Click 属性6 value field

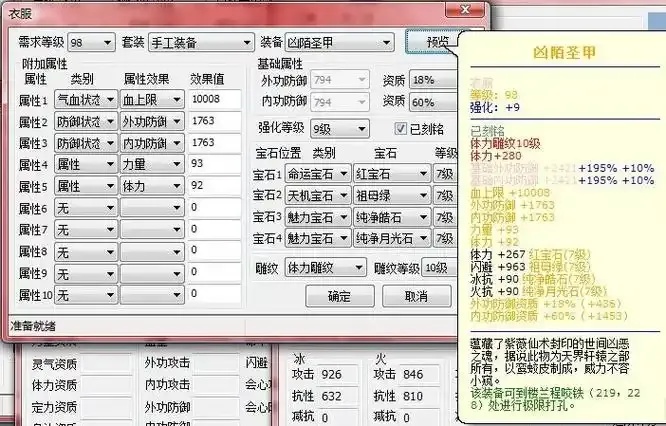point(214,208)
